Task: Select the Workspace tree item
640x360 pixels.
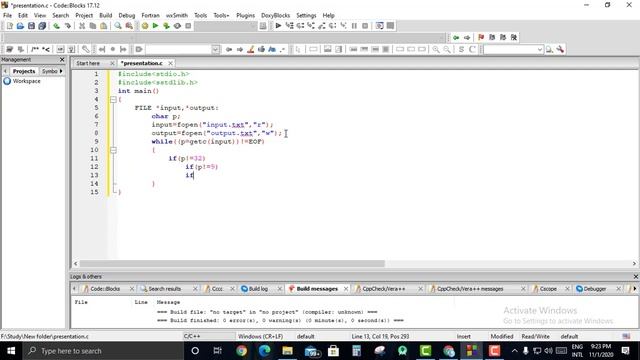Action: 26,81
